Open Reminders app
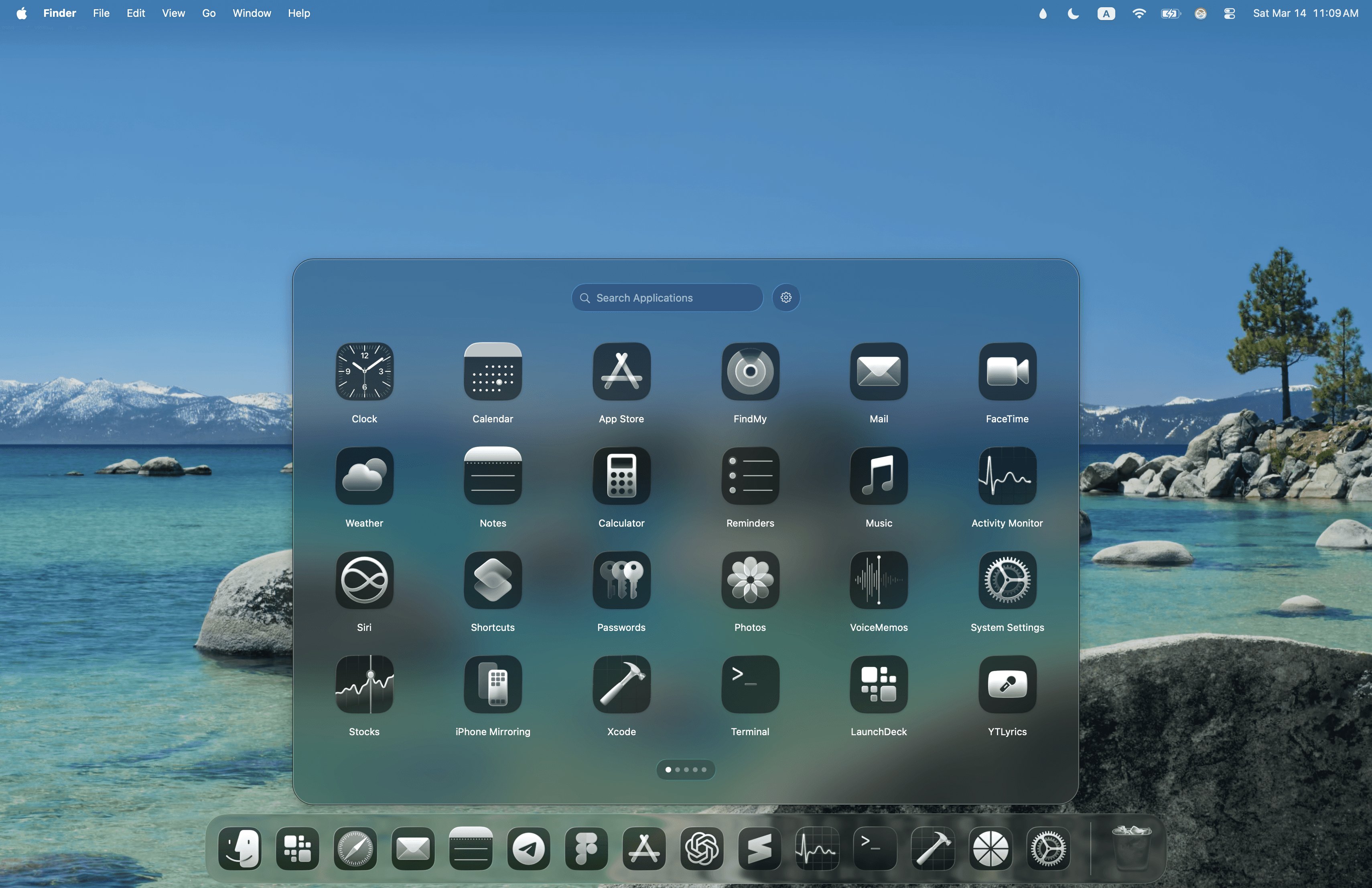This screenshot has width=1372, height=888. [750, 476]
